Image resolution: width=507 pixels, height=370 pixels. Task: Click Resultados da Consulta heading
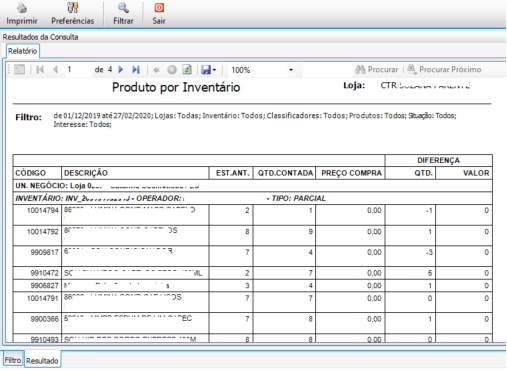click(x=40, y=37)
